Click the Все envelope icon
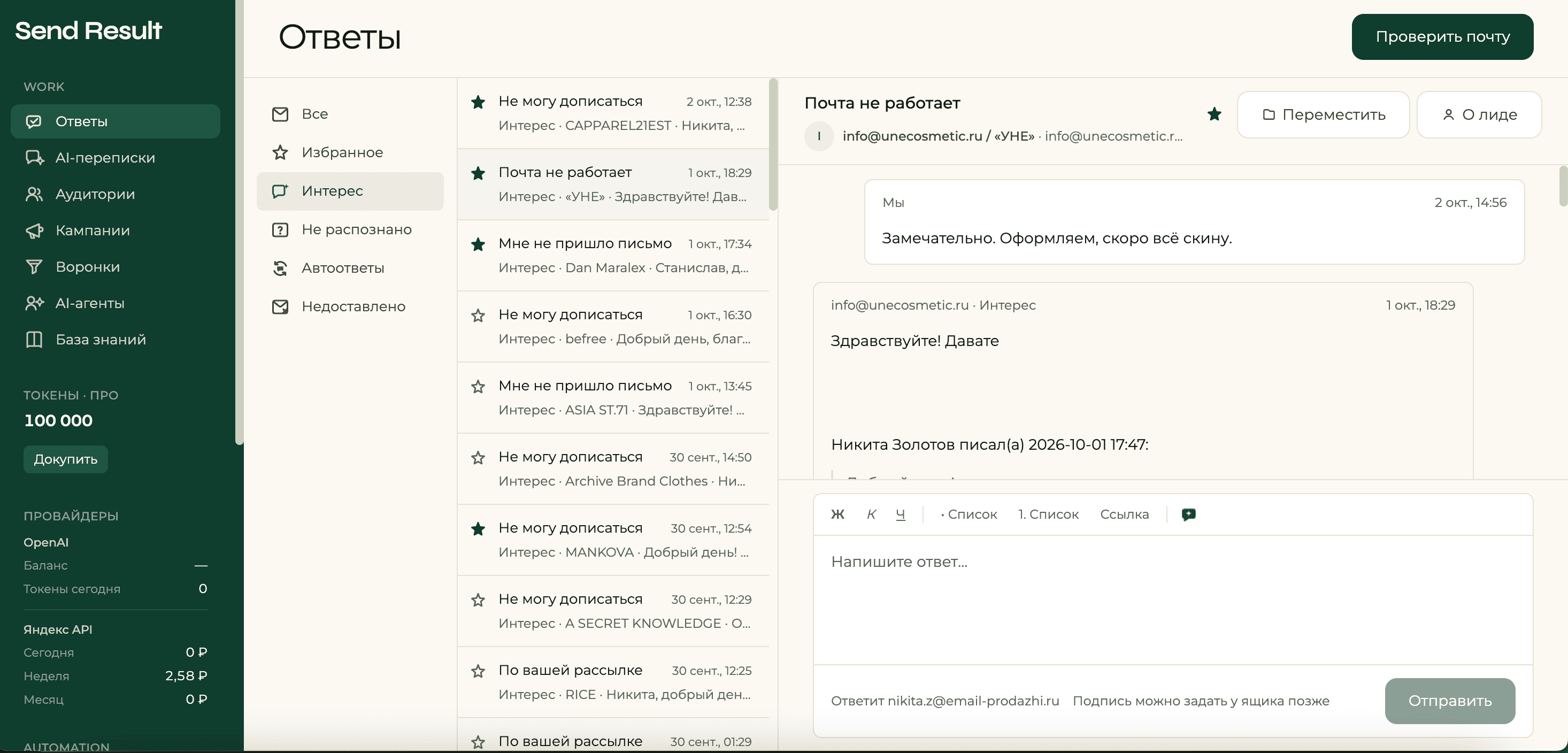This screenshot has width=1568, height=753. [280, 114]
